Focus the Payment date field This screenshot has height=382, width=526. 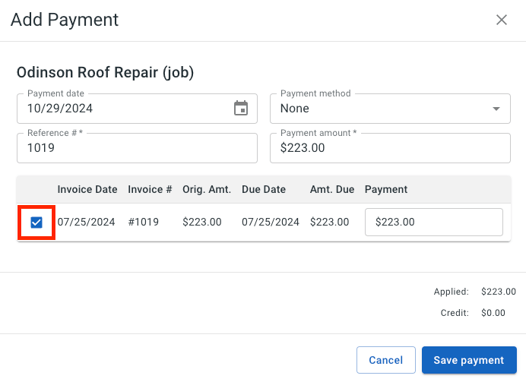[x=137, y=109]
